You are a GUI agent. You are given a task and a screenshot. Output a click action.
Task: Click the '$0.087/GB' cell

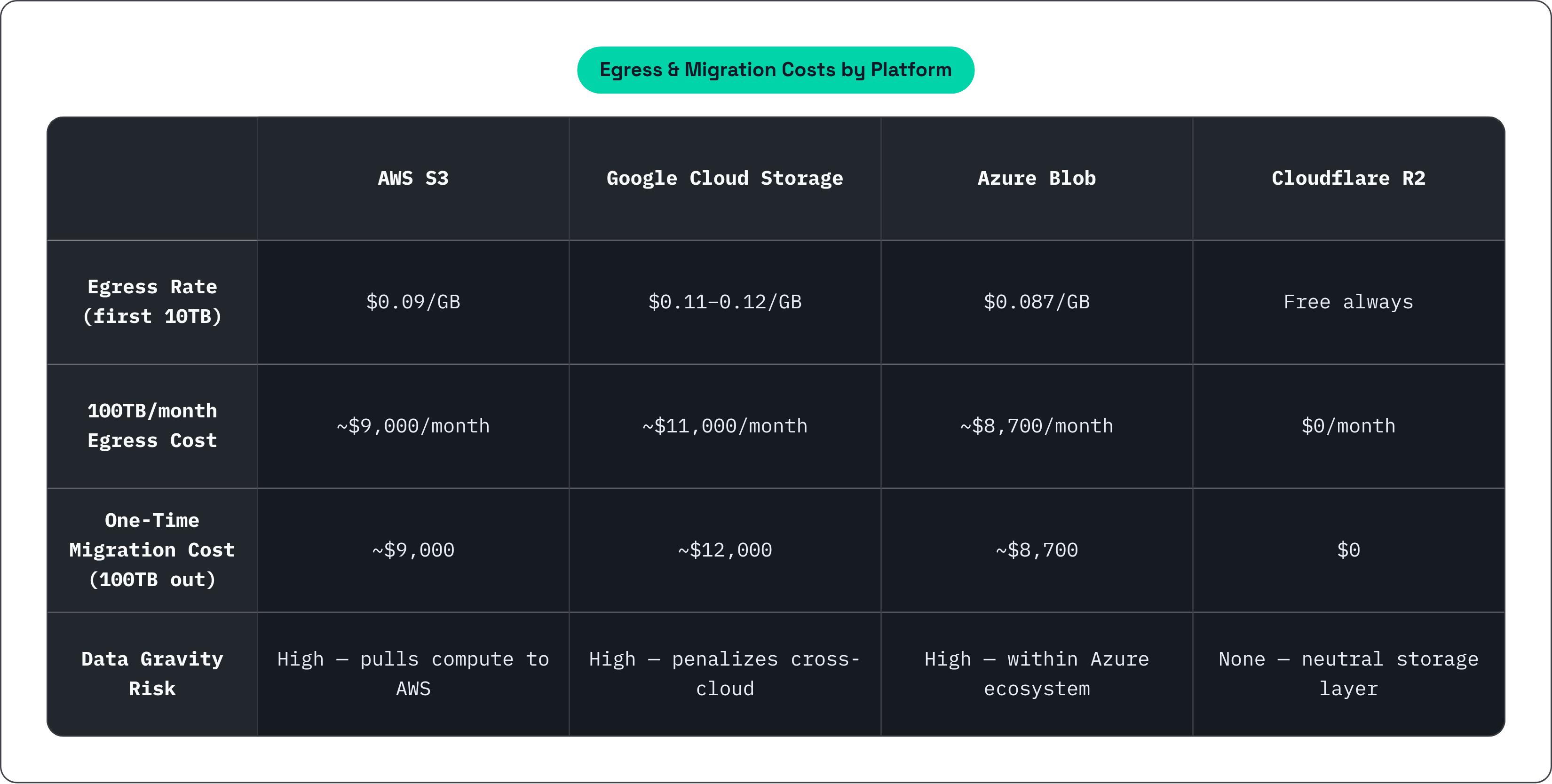point(1036,302)
